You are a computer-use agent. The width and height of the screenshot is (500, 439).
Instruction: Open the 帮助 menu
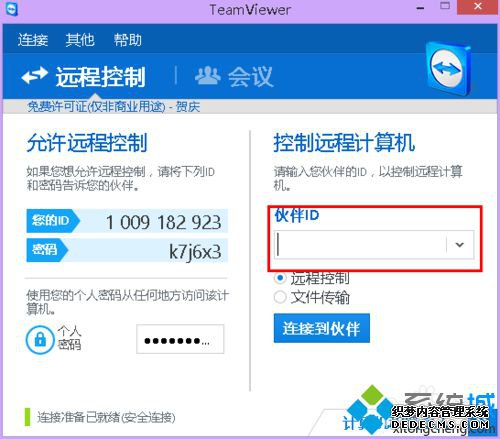pos(128,40)
